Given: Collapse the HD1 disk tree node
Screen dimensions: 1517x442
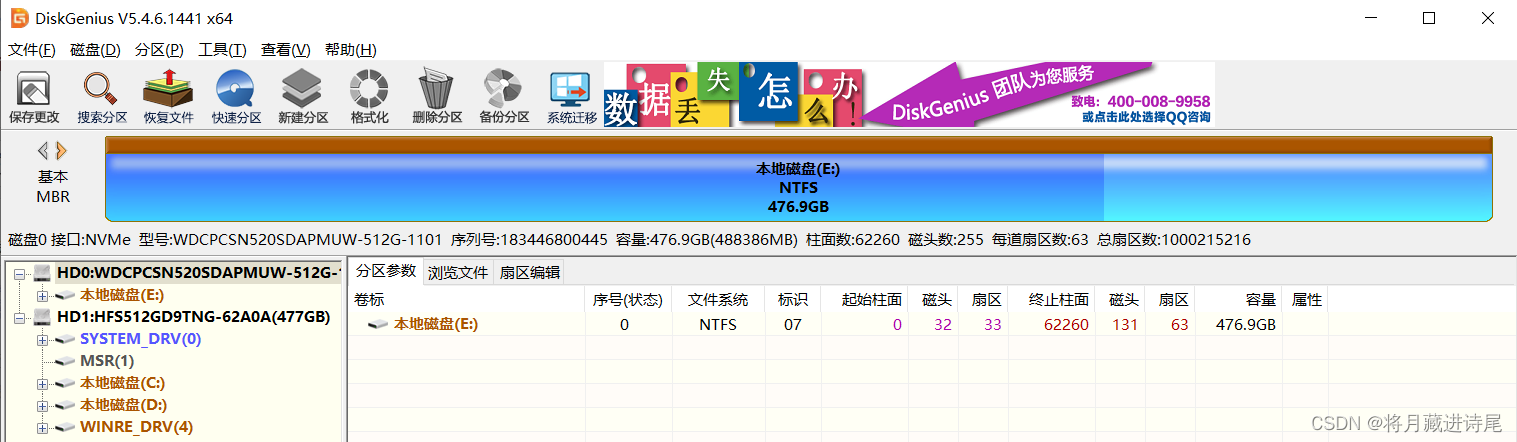Looking at the screenshot, I should [19, 317].
